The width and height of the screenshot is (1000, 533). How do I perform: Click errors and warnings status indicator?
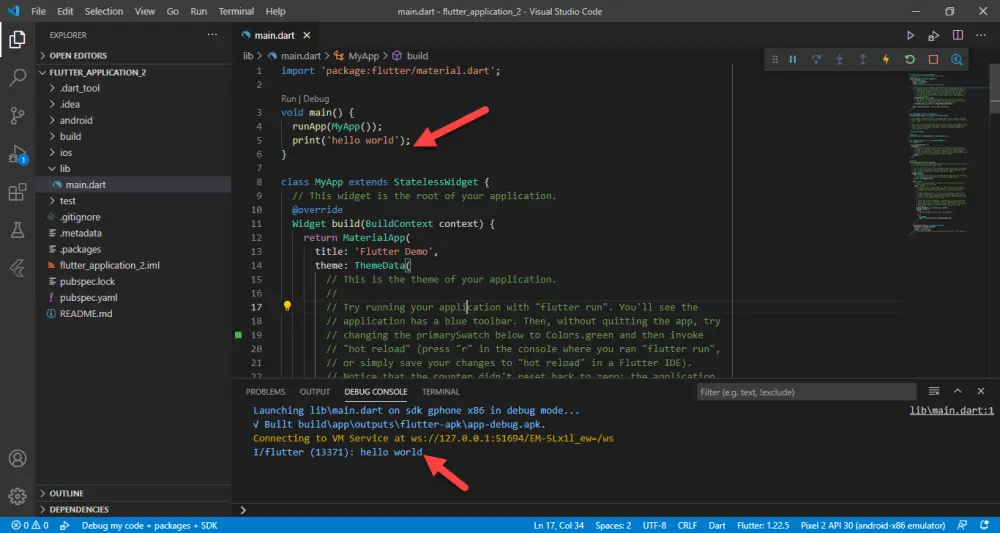[x=30, y=525]
